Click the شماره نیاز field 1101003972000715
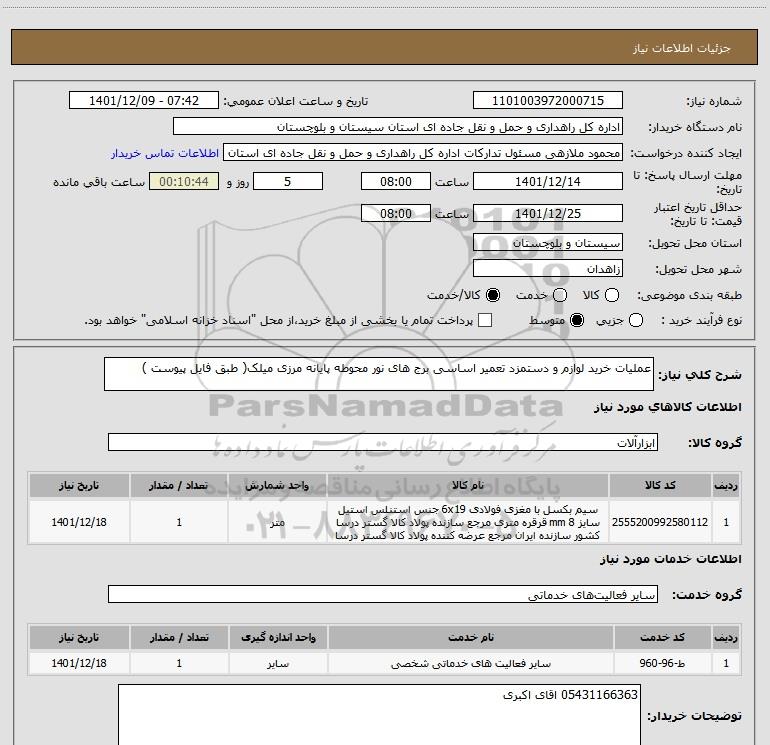This screenshot has height=745, width=770. [548, 101]
